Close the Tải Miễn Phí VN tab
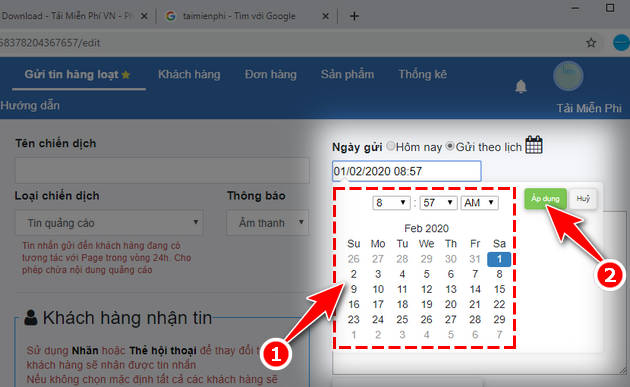The width and height of the screenshot is (630, 387). [144, 16]
